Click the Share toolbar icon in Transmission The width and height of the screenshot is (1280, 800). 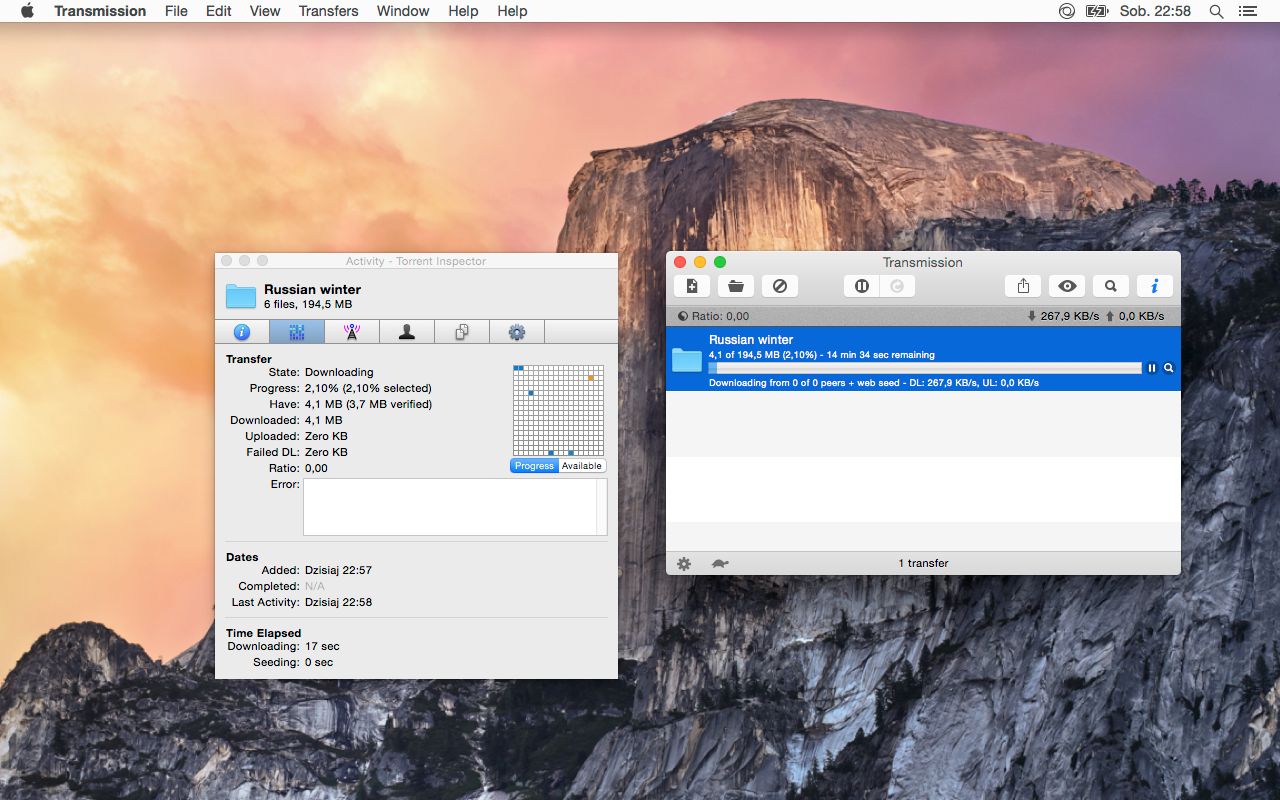[1023, 286]
